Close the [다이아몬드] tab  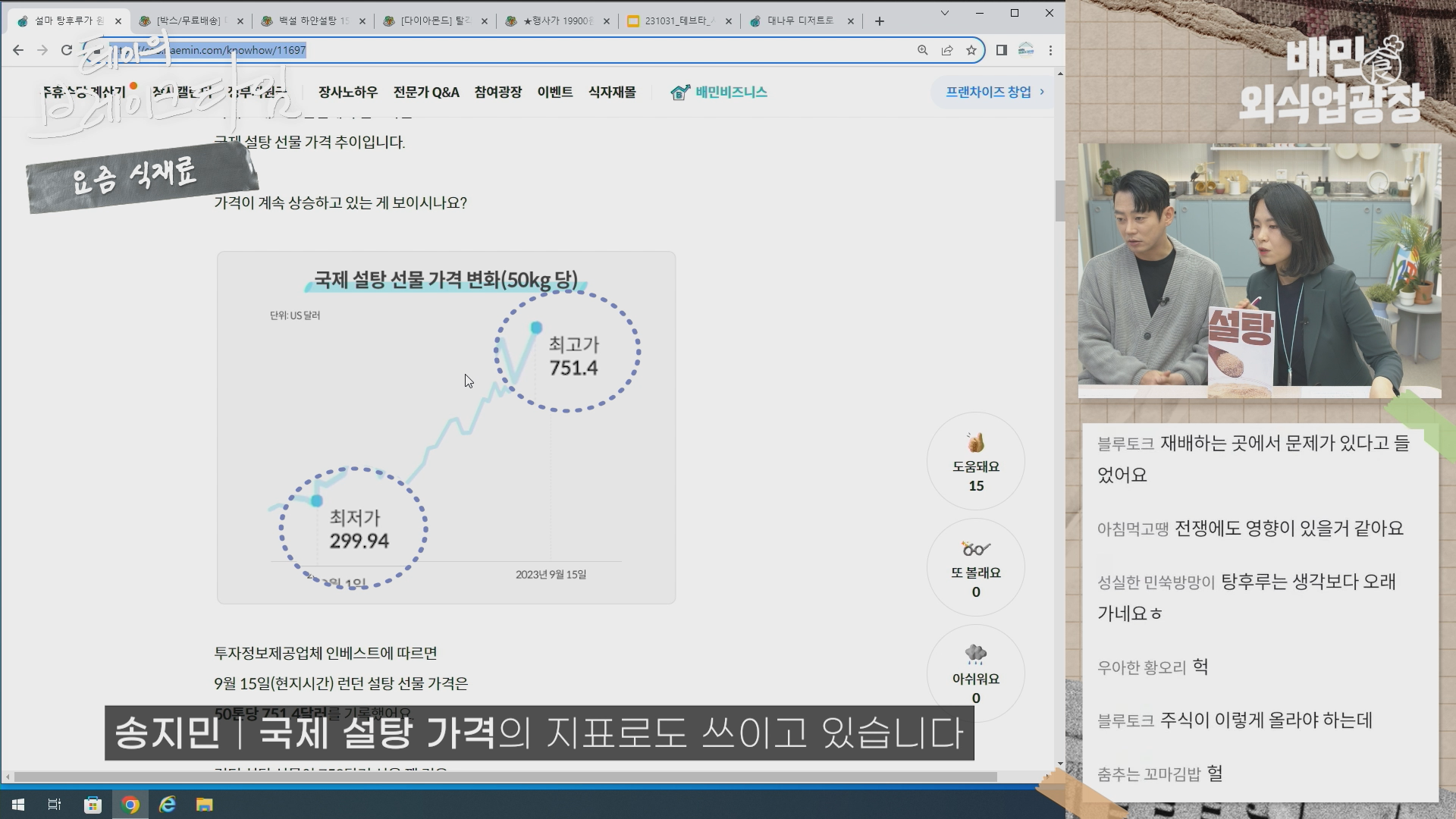pos(485,21)
